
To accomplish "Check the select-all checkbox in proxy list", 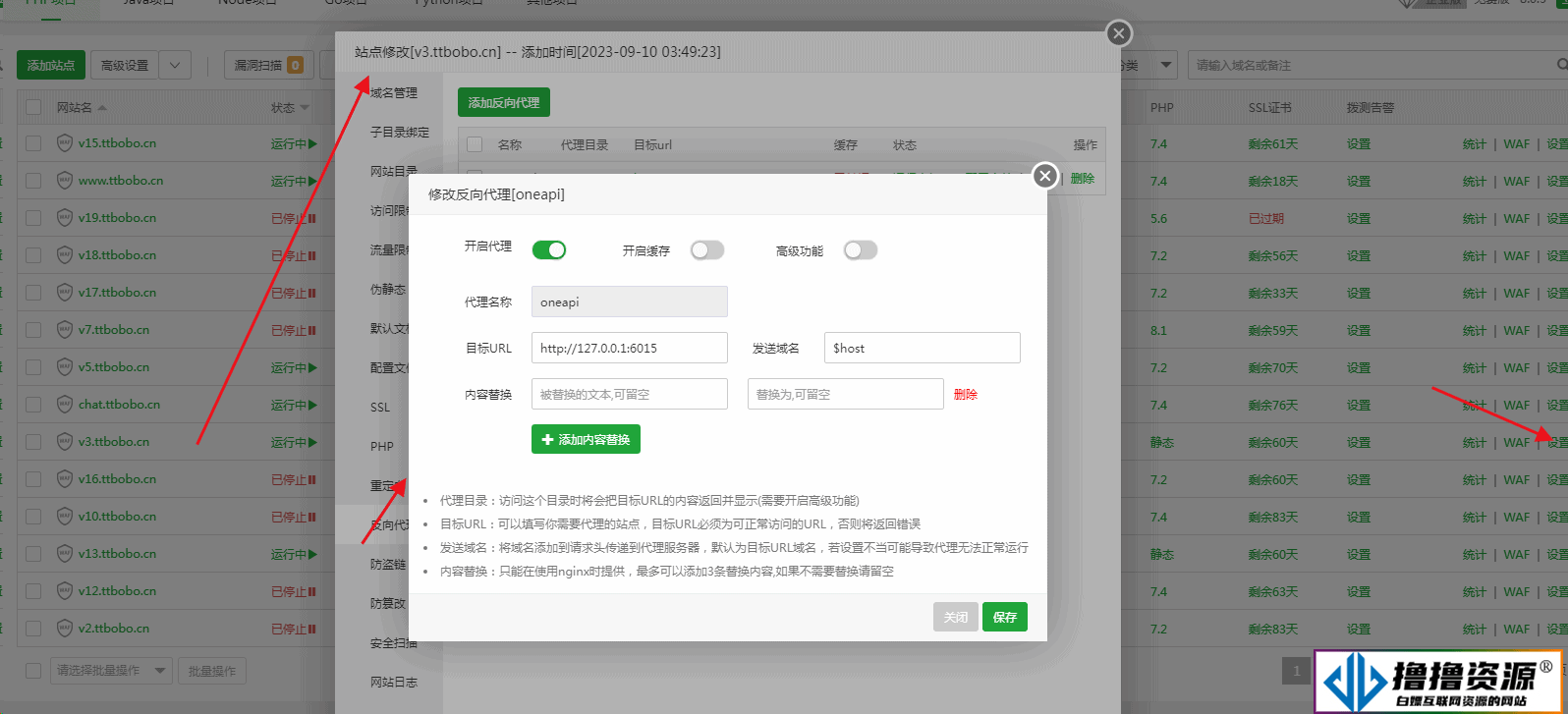I will coord(475,144).
